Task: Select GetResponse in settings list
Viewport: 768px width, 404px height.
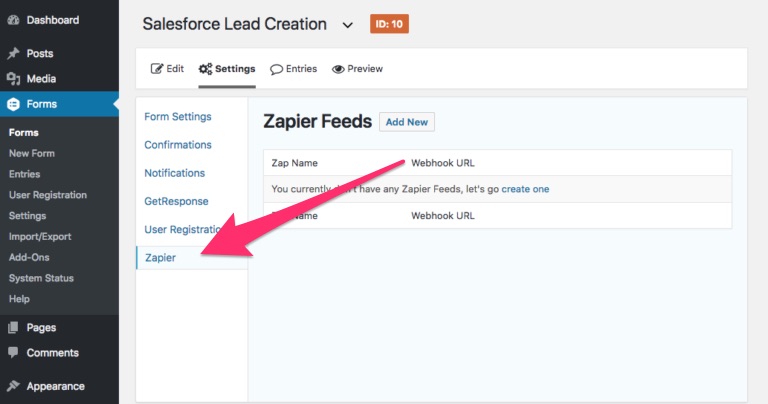Action: tap(176, 201)
